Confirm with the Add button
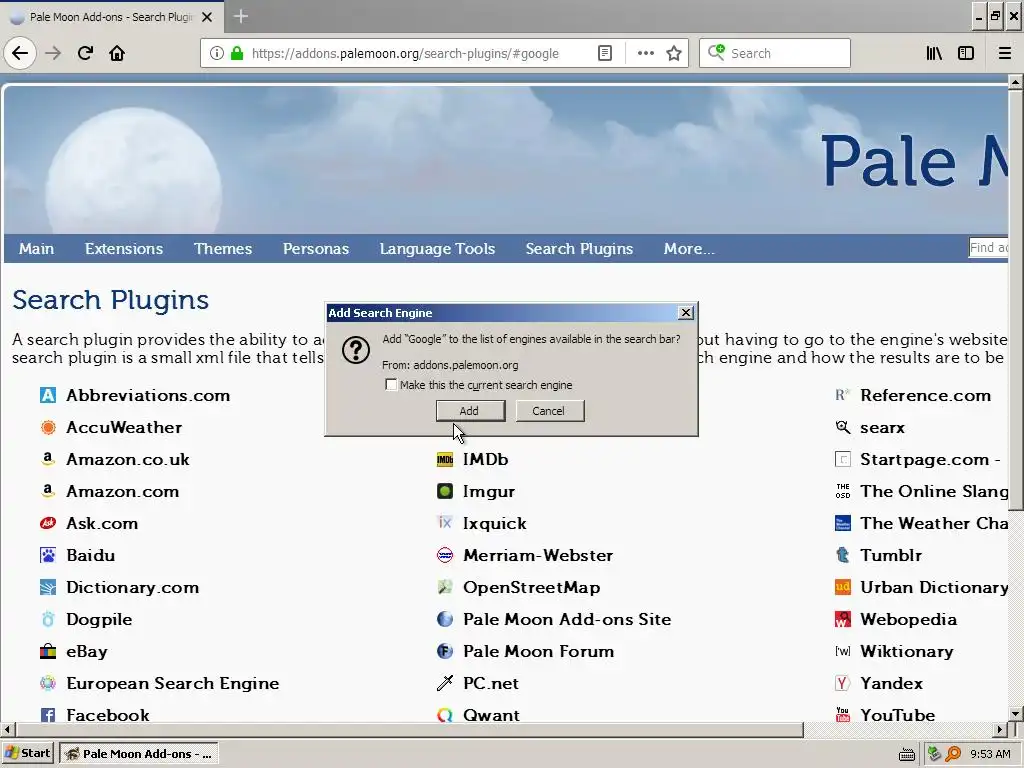This screenshot has height=768, width=1024. pyautogui.click(x=470, y=411)
